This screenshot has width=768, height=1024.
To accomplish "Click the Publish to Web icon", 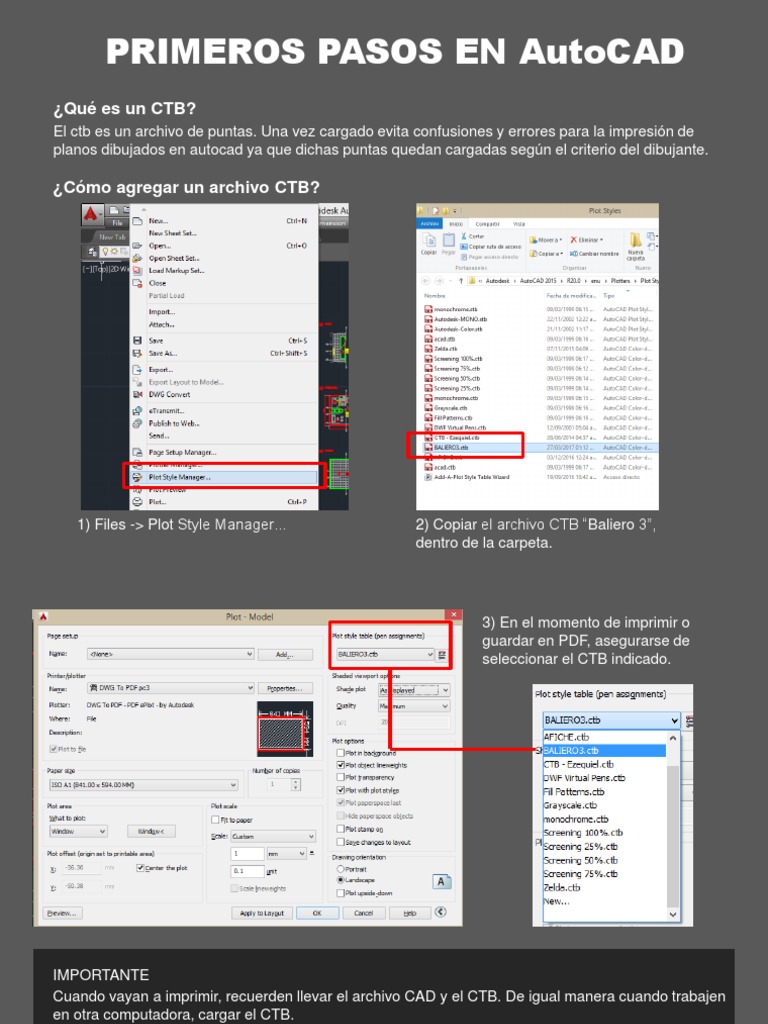I will [137, 423].
